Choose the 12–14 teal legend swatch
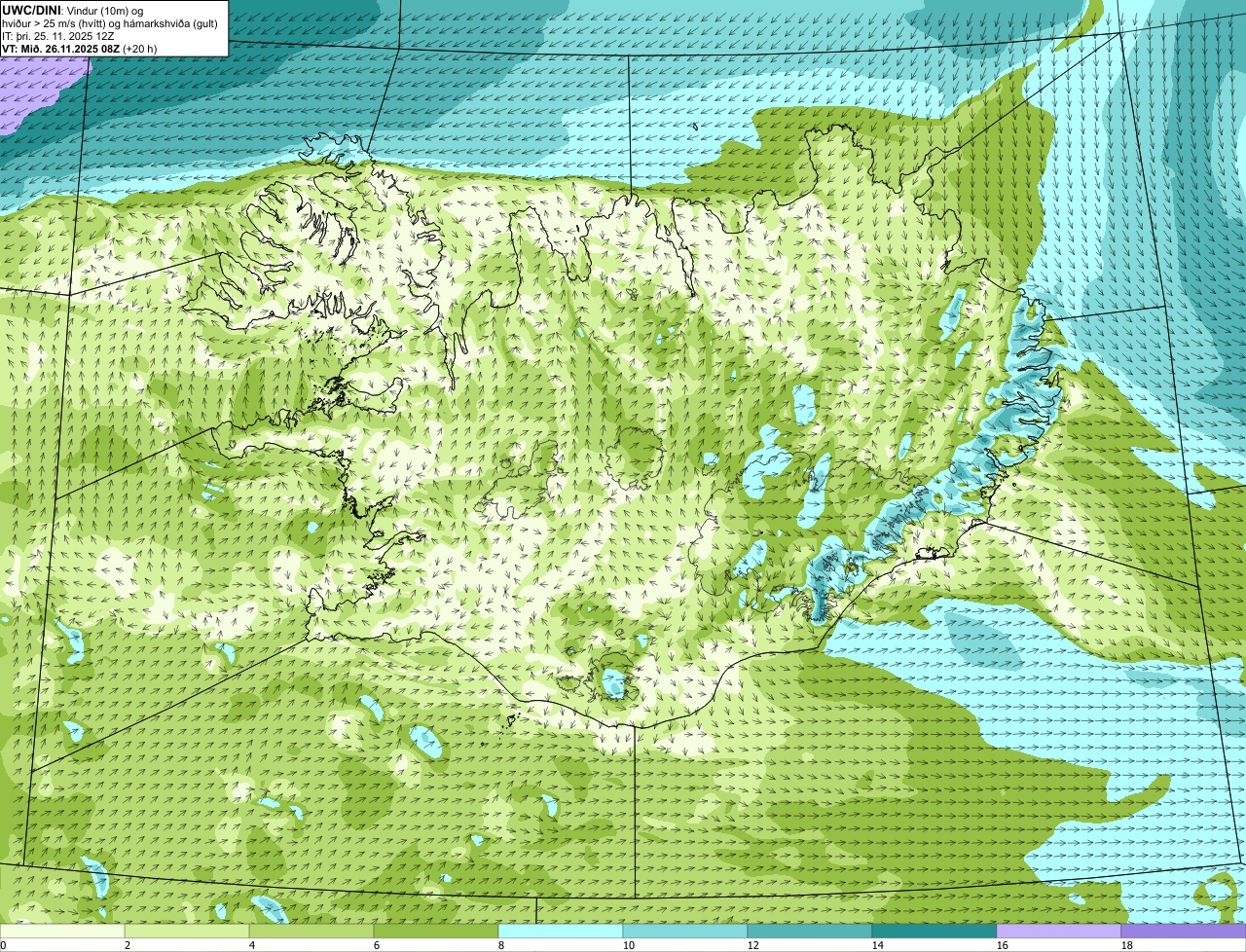Image resolution: width=1246 pixels, height=952 pixels. (810, 931)
